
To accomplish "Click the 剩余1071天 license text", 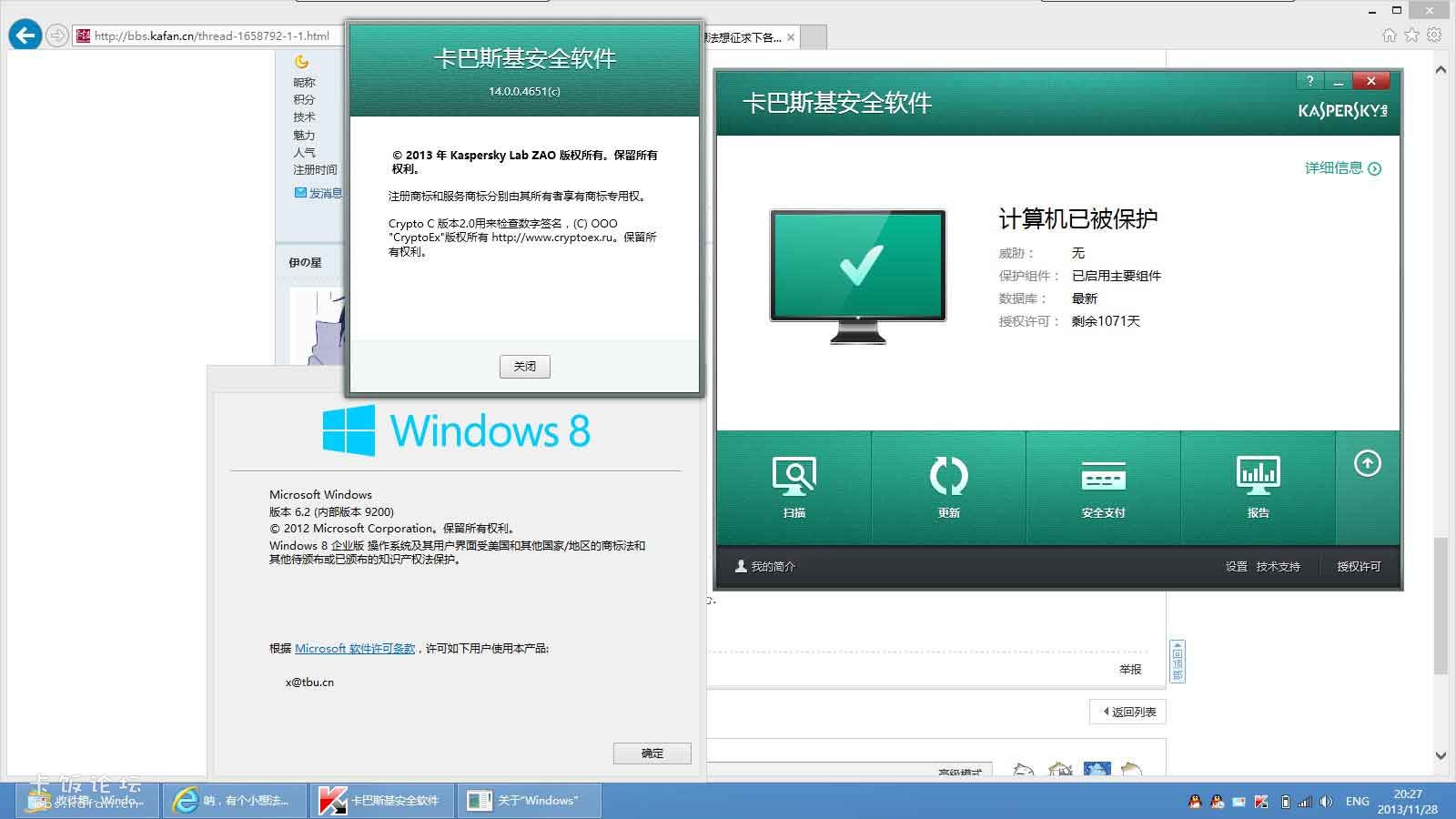I will [1106, 321].
